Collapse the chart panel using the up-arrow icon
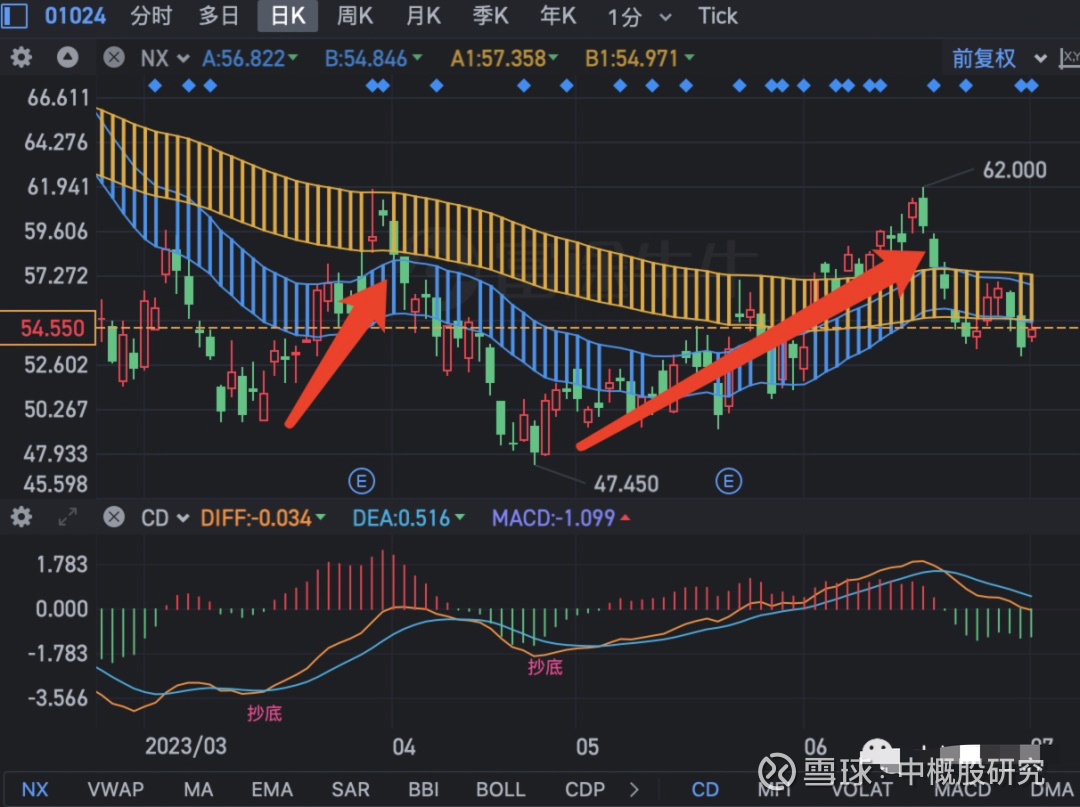The image size is (1080, 807). tap(66, 58)
